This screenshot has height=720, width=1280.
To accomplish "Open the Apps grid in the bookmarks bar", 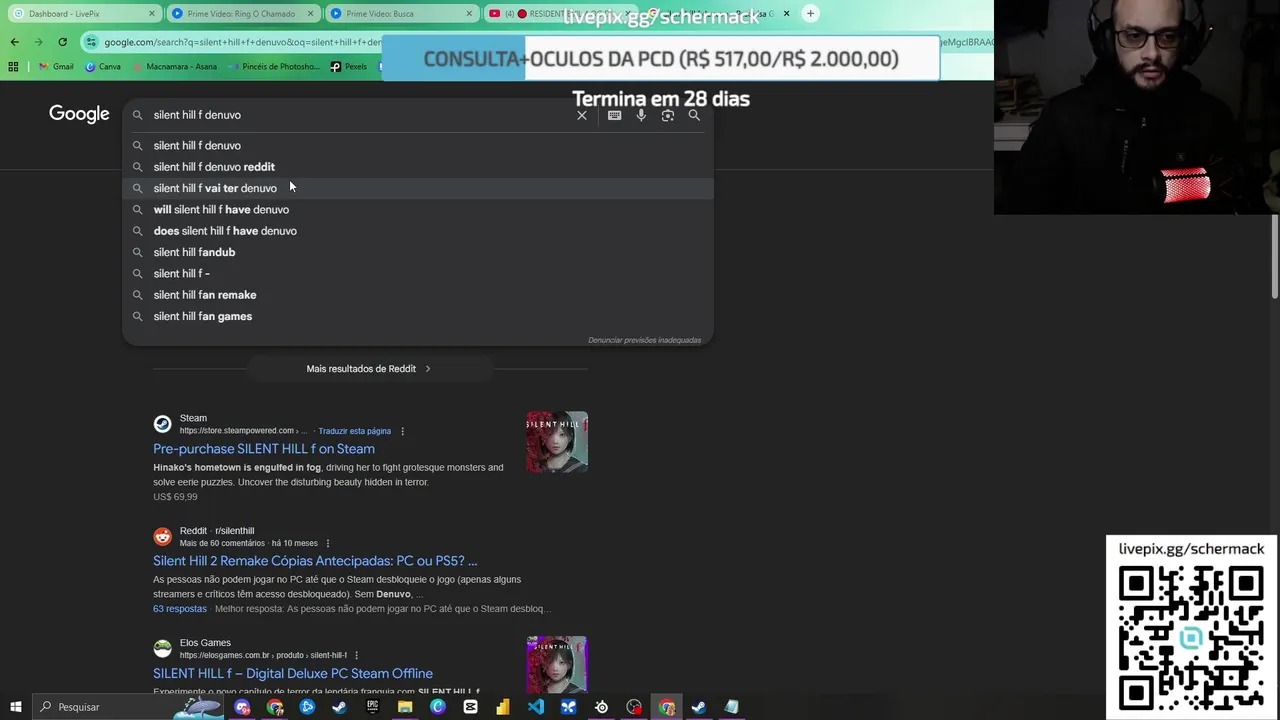I will point(13,66).
